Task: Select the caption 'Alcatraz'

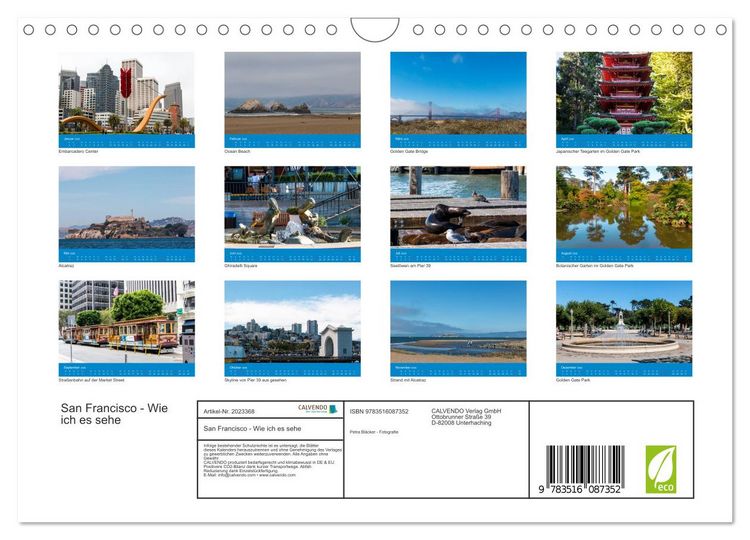Action: pyautogui.click(x=66, y=265)
